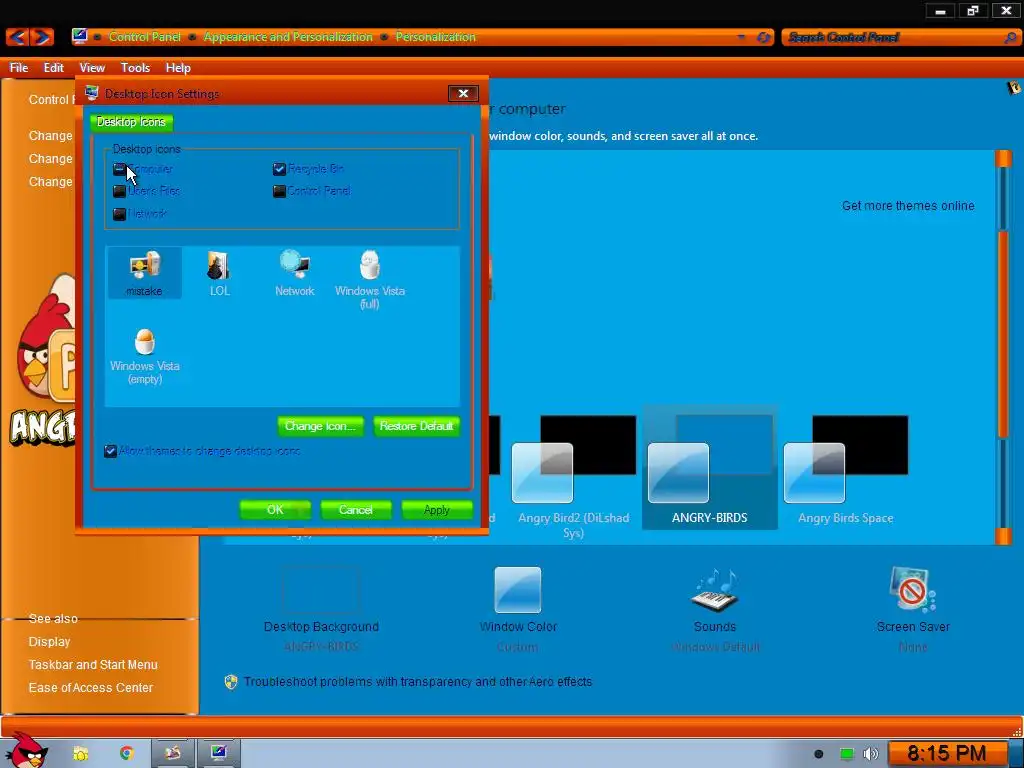1024x768 pixels.
Task: Open the File menu
Action: 18,67
